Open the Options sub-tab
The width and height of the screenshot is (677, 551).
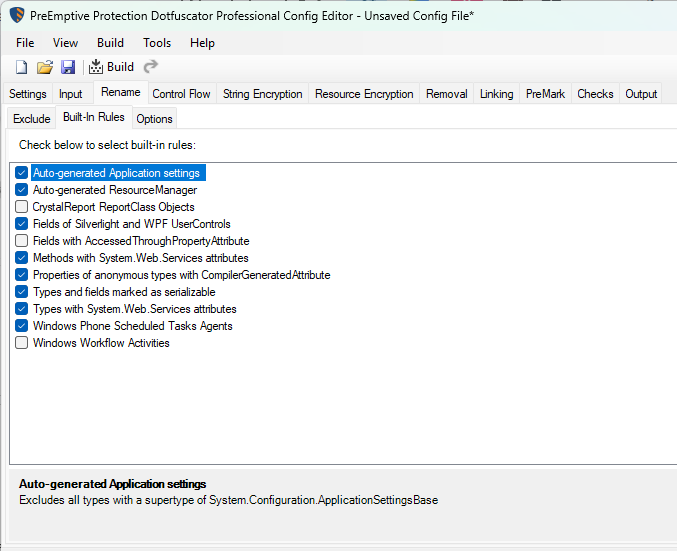coord(154,119)
